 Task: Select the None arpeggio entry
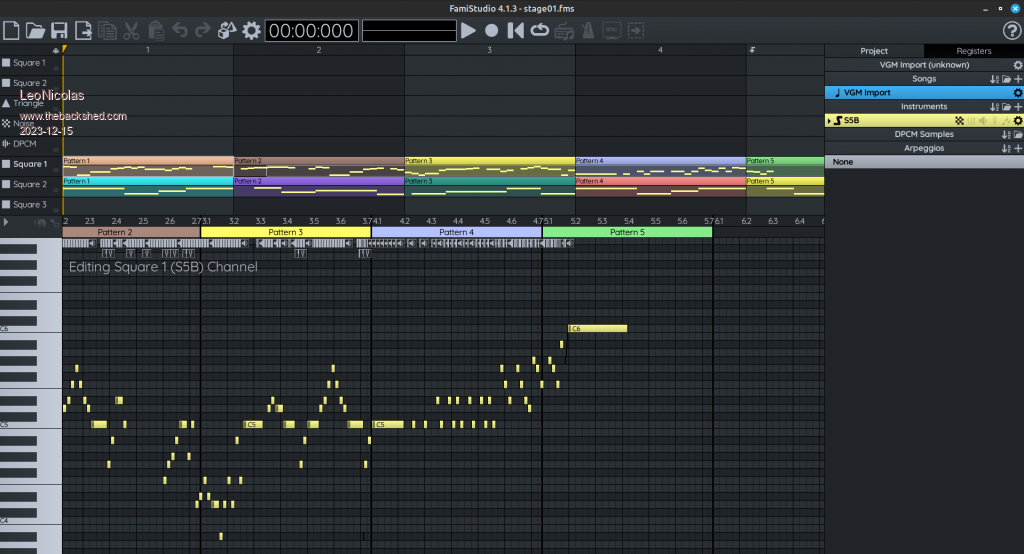843,162
